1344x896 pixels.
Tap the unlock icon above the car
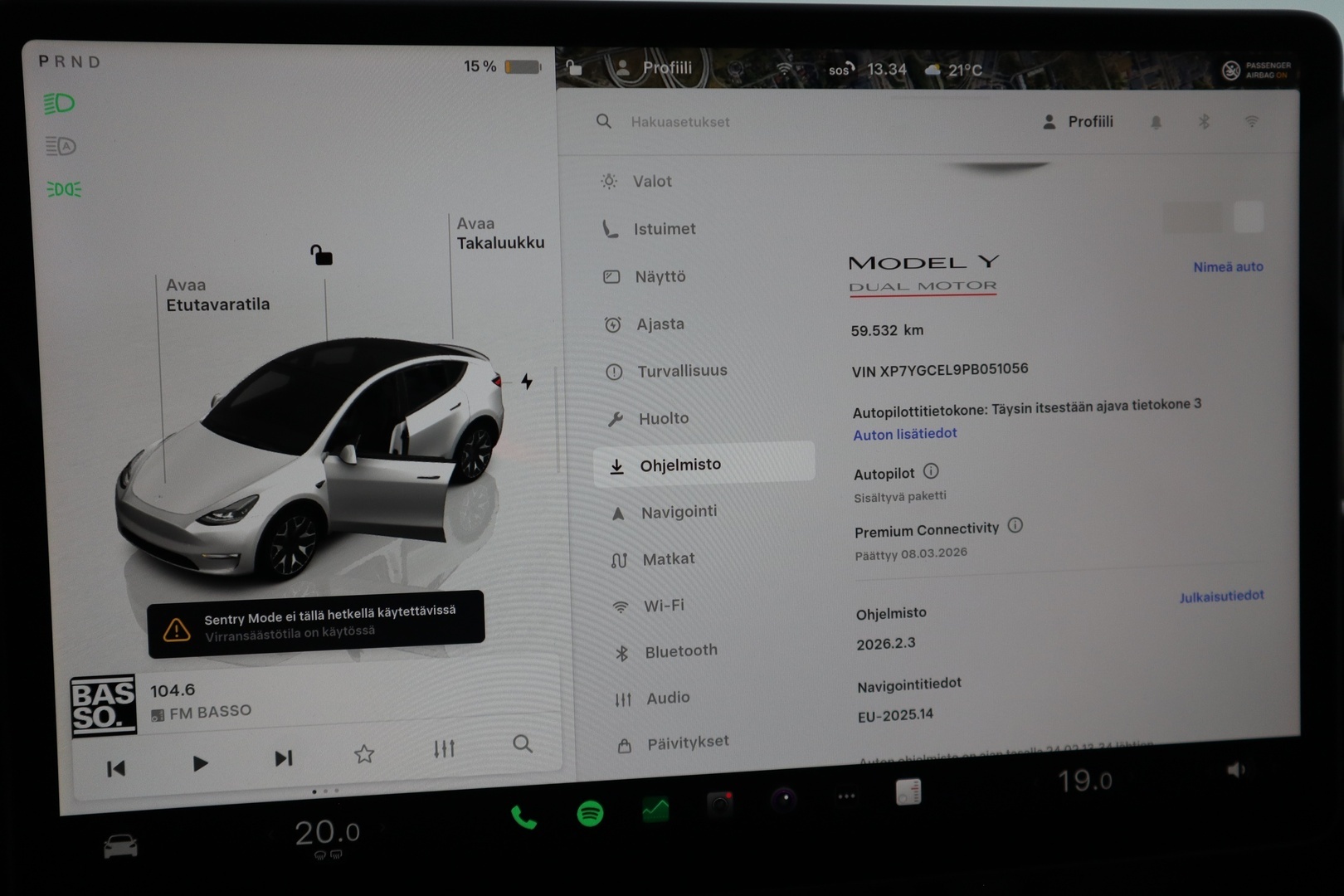(x=321, y=256)
